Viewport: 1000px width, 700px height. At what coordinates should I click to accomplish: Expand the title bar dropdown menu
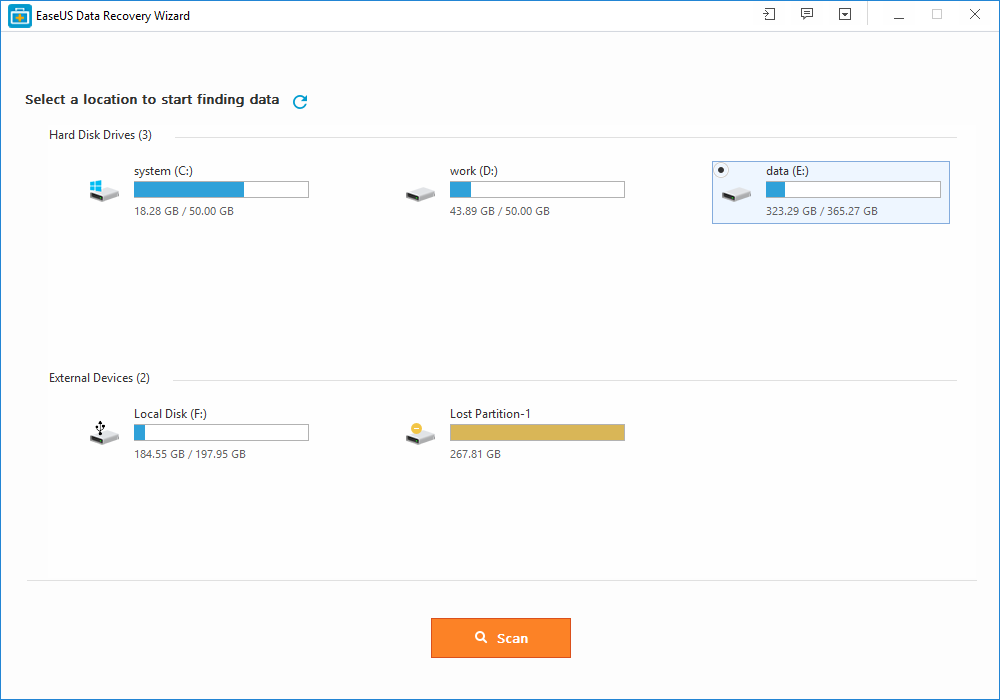coord(845,15)
